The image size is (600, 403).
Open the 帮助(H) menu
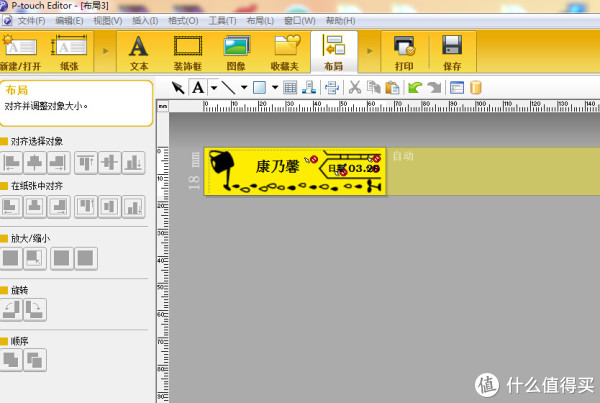pos(341,21)
